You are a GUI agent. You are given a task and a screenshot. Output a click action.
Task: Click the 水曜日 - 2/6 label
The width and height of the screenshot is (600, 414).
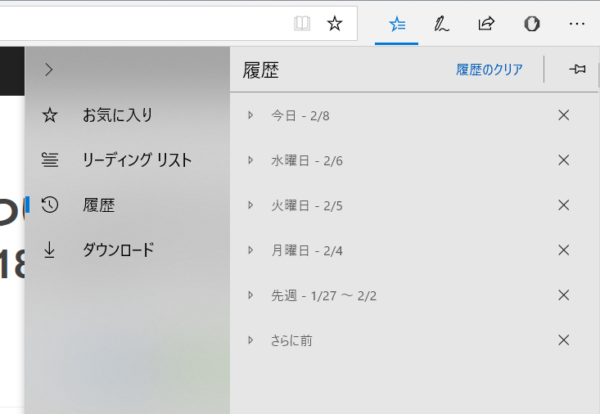(307, 161)
